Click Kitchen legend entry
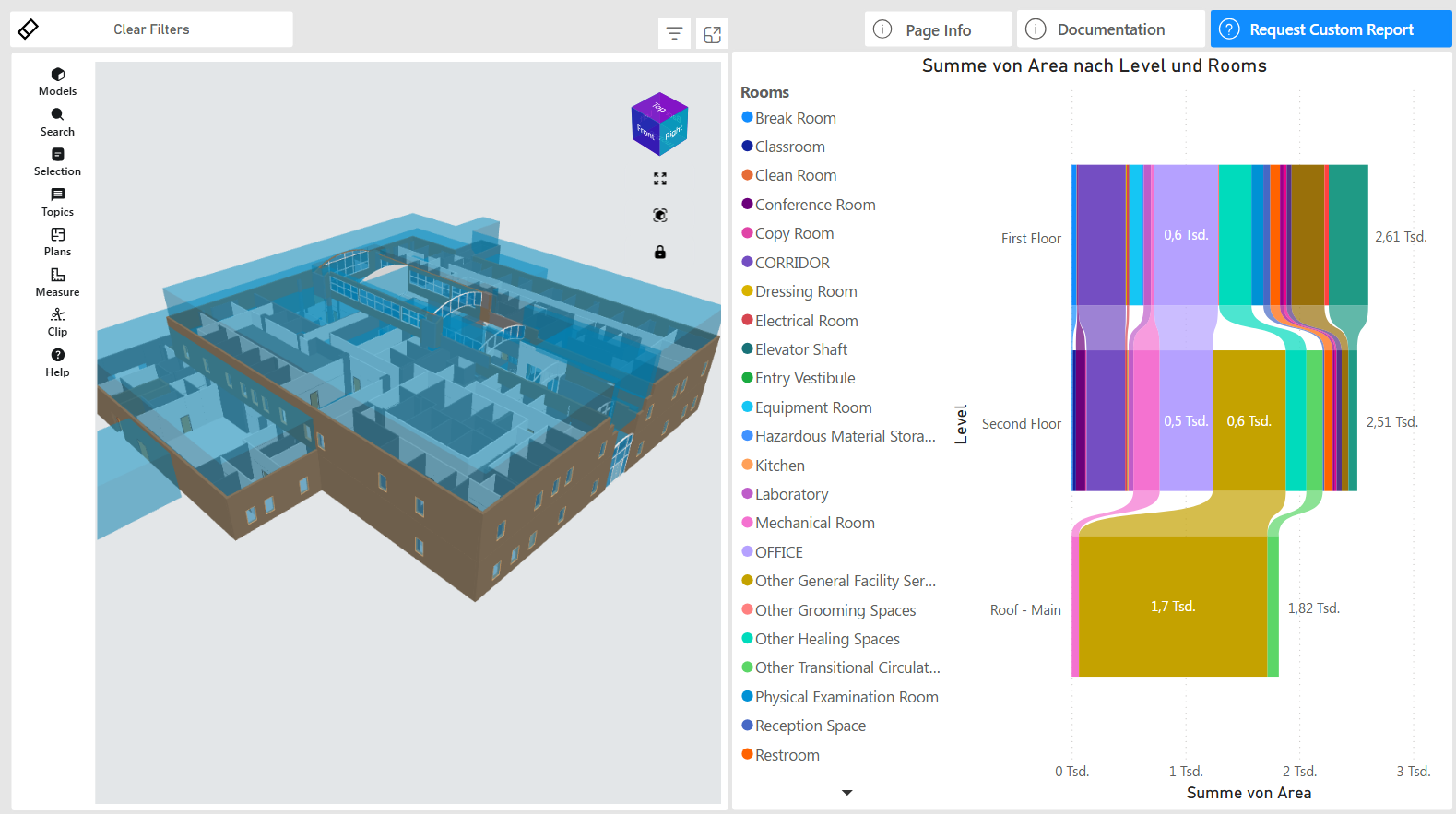This screenshot has height=814, width=1456. click(x=774, y=466)
